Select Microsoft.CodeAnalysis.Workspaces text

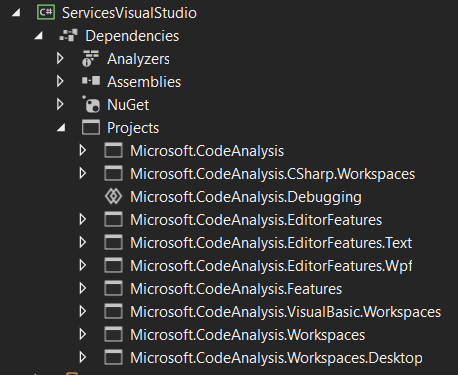pos(248,335)
